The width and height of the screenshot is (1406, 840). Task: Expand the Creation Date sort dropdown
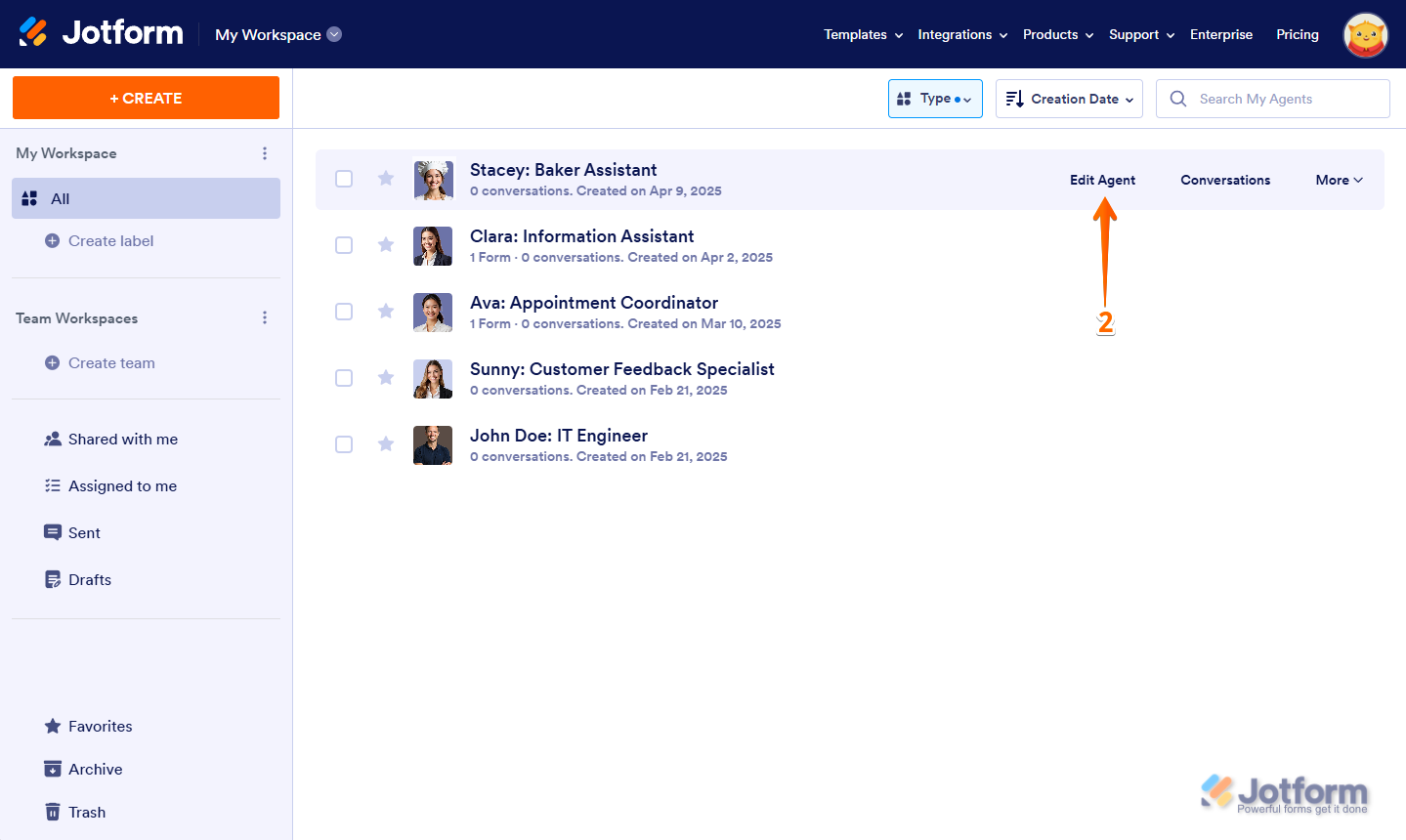coord(1069,99)
